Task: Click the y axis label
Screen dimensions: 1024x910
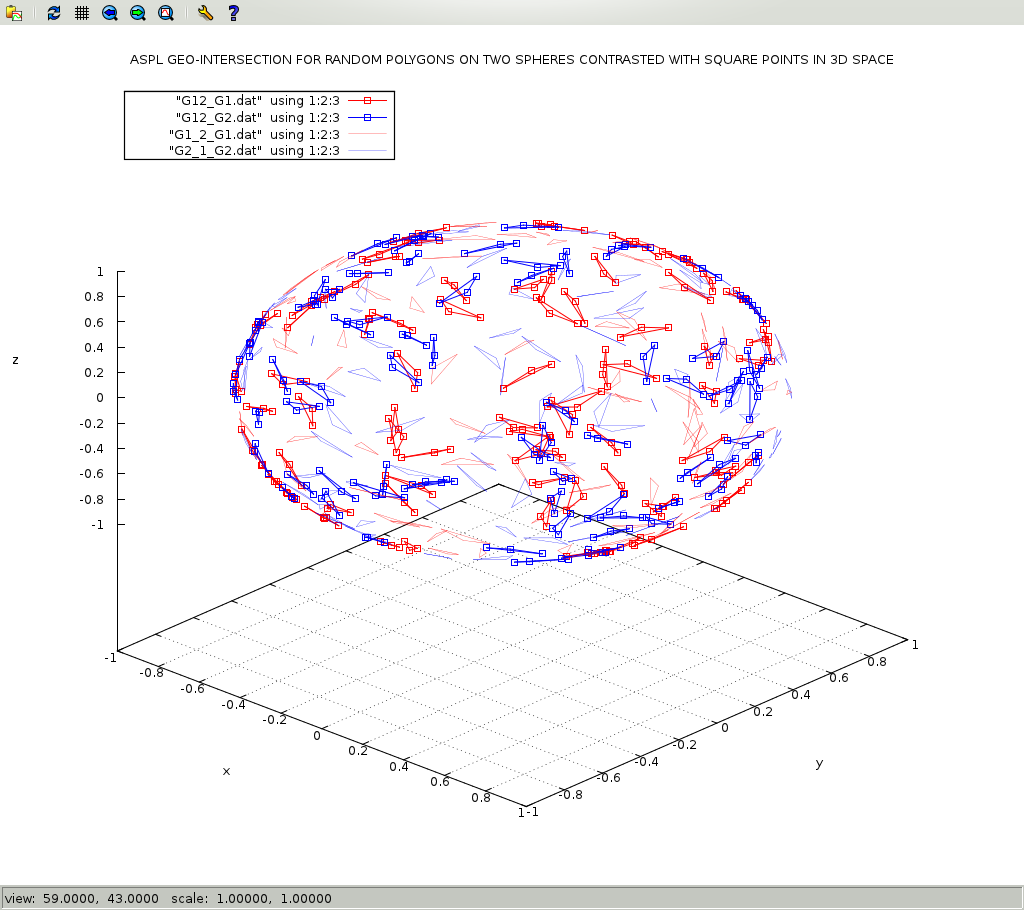Action: point(819,763)
